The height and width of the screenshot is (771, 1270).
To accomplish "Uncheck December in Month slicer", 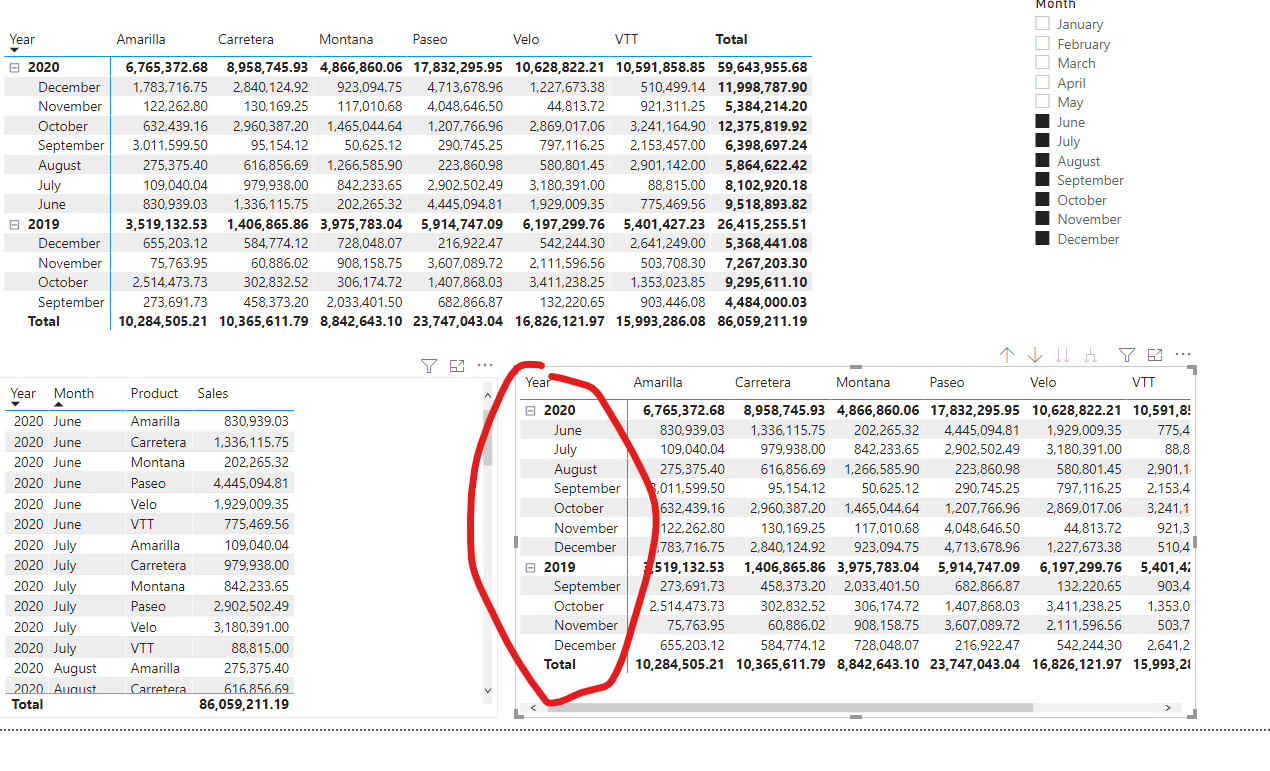I will point(1043,238).
